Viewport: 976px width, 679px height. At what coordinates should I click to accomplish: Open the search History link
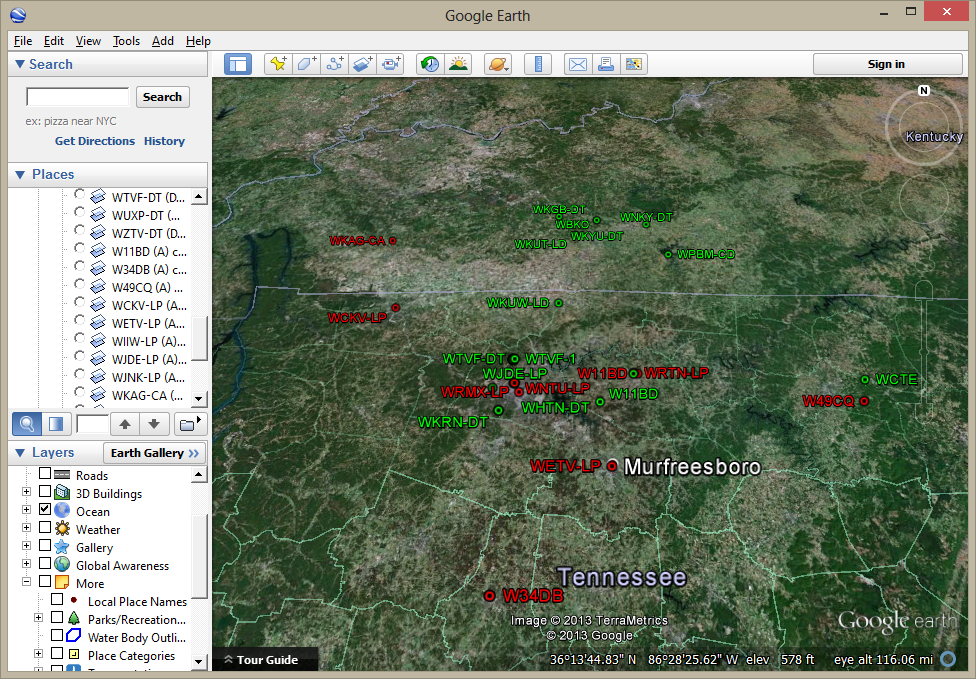[164, 141]
